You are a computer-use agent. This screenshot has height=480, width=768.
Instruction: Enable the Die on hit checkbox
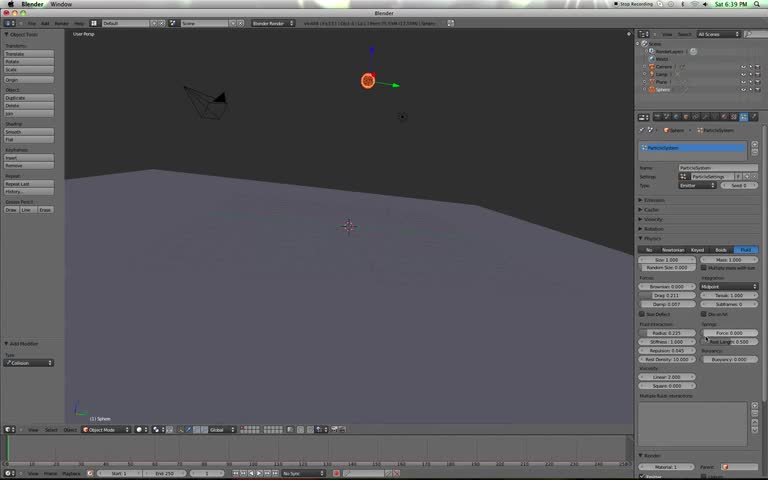[704, 314]
